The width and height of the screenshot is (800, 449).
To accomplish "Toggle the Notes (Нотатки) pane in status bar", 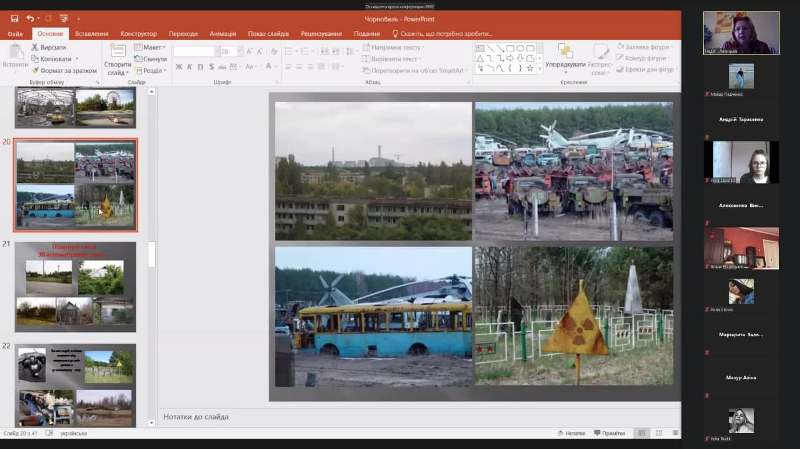I will pos(572,433).
